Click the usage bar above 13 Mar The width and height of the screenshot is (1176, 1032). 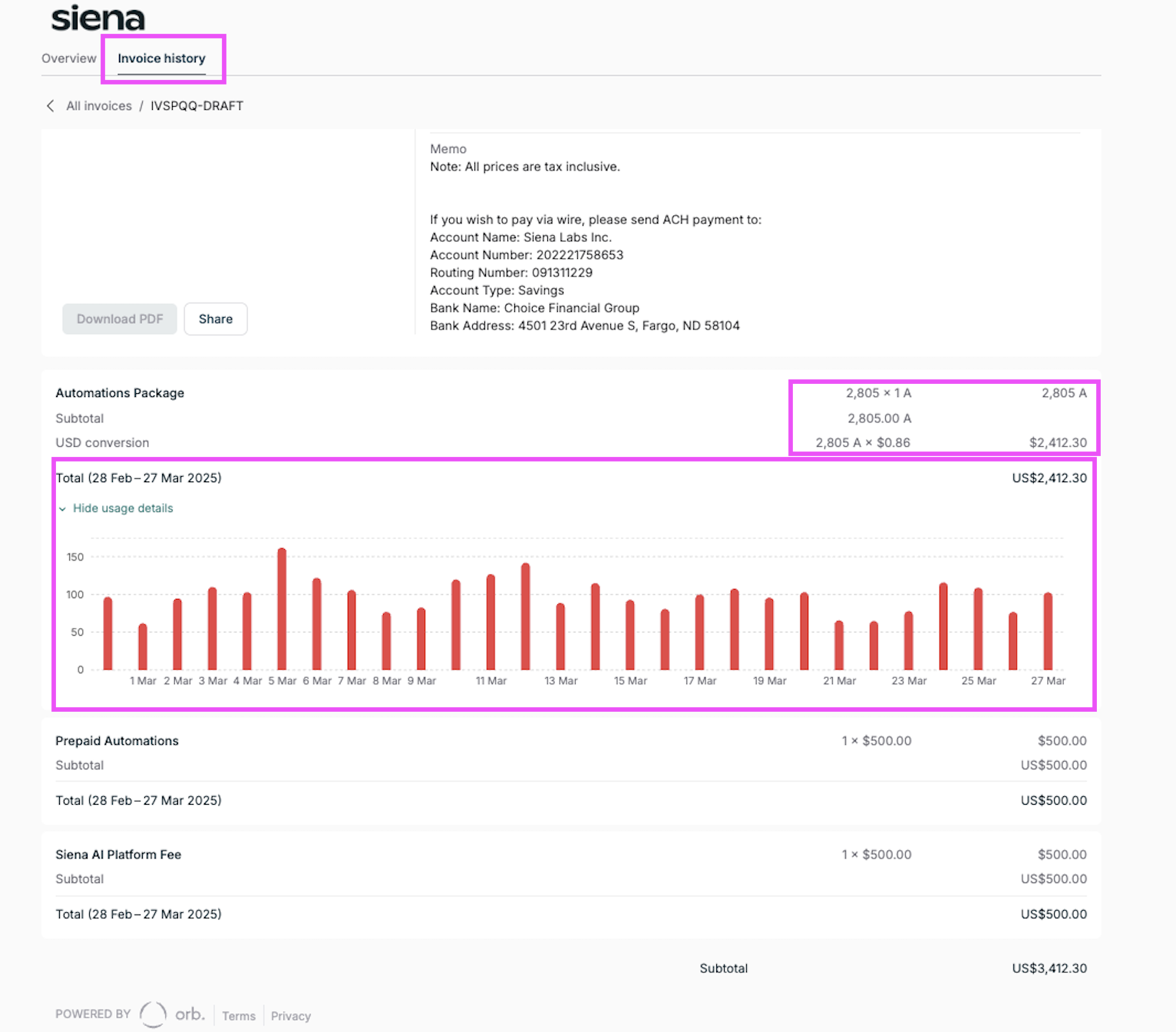pyautogui.click(x=560, y=637)
